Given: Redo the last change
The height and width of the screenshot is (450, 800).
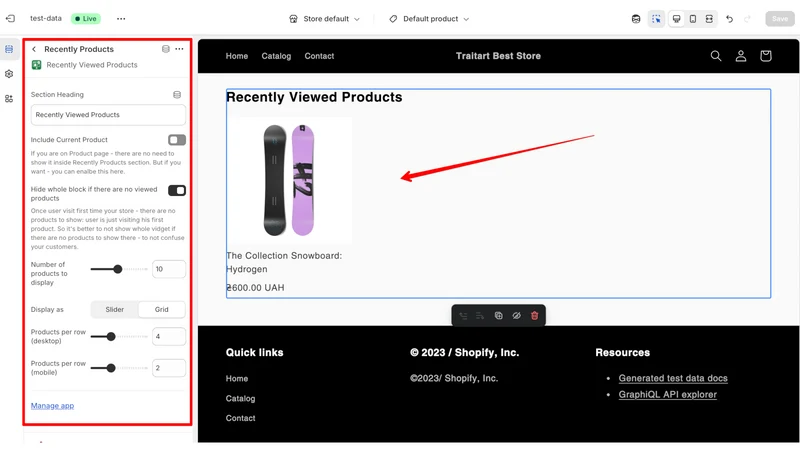Looking at the screenshot, I should click(747, 19).
